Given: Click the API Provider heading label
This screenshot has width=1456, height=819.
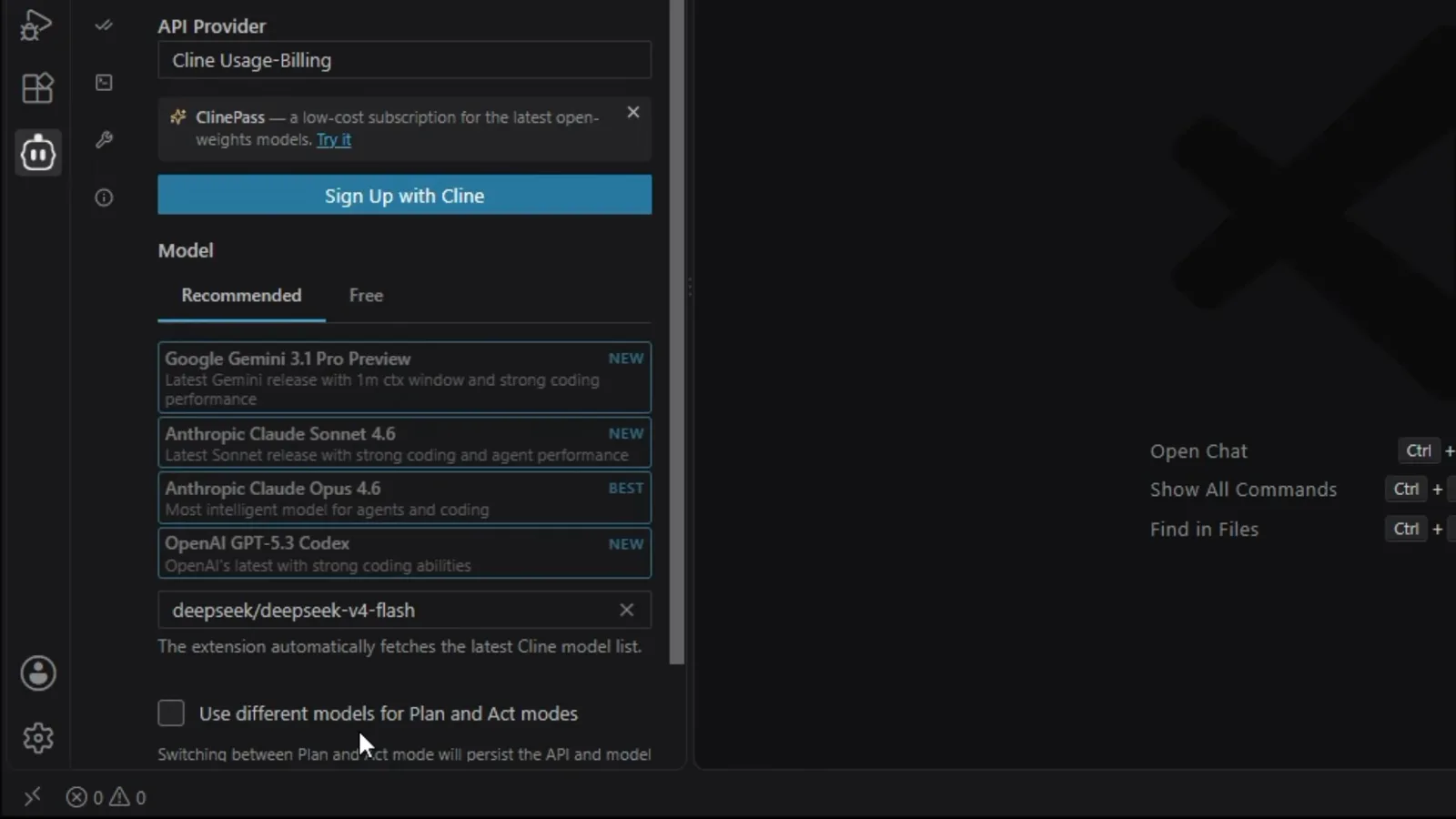Looking at the screenshot, I should coord(212,26).
